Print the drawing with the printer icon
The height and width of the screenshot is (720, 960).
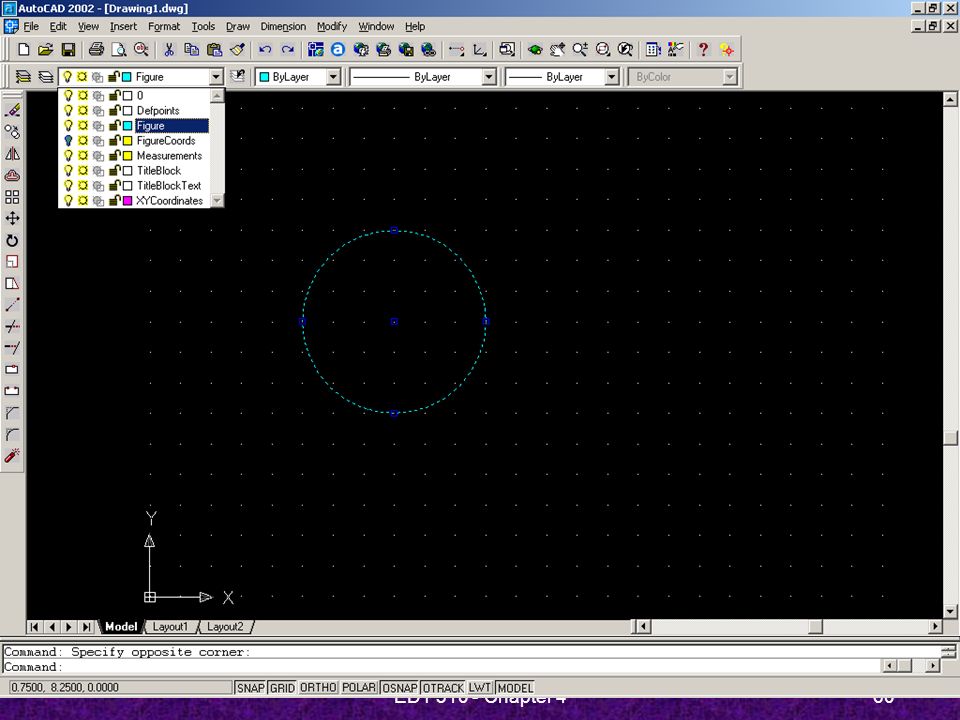96,50
